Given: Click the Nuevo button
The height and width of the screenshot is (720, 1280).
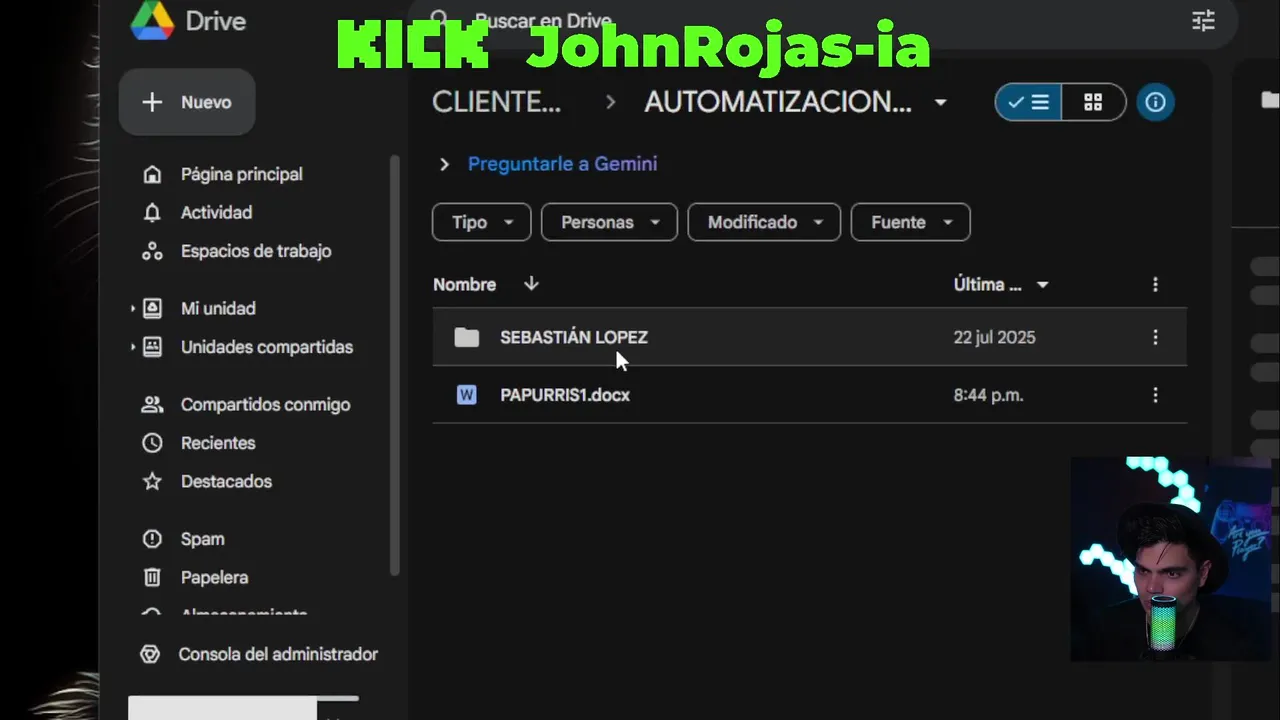Looking at the screenshot, I should coord(187,102).
